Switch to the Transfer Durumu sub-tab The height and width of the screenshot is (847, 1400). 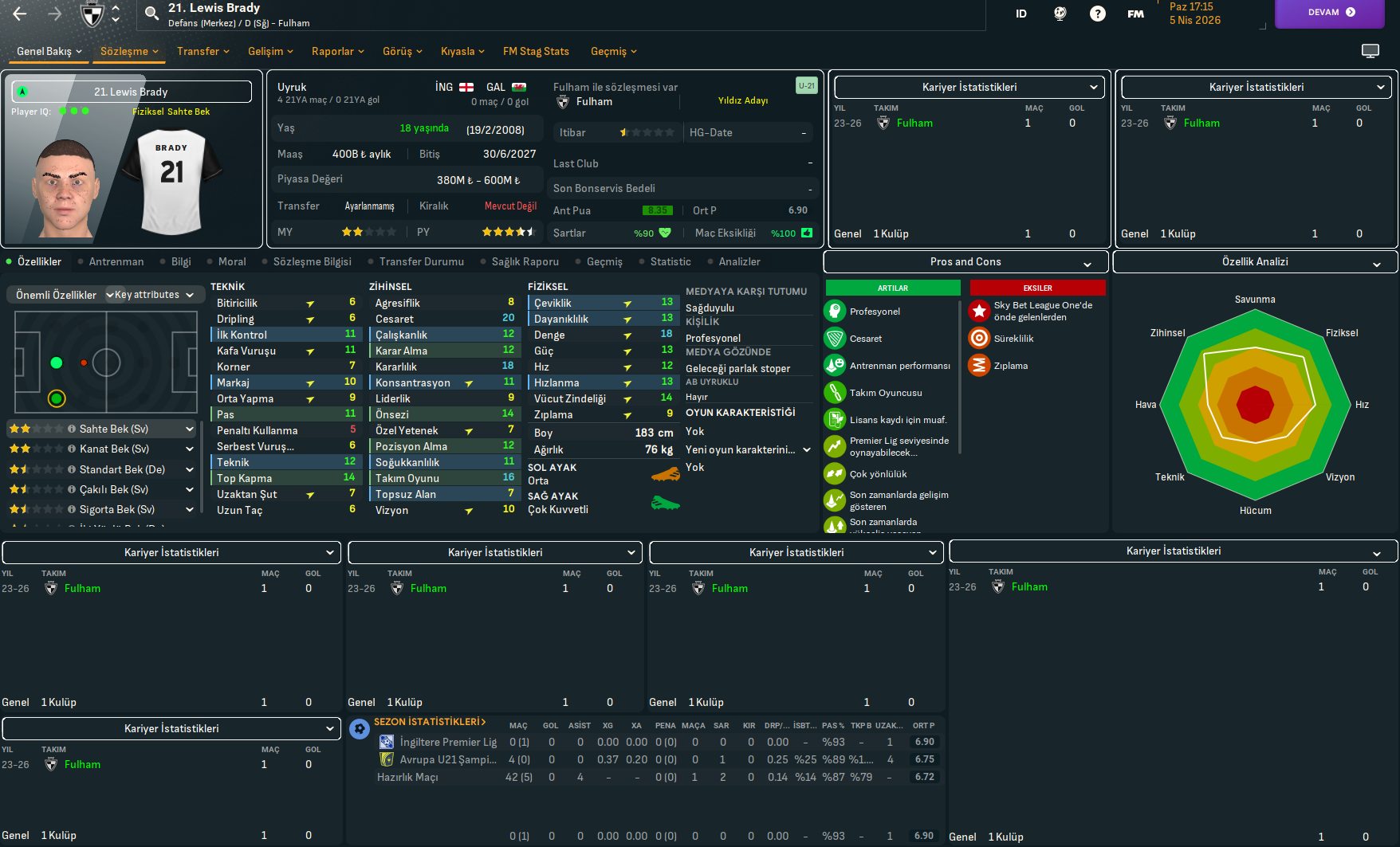click(422, 261)
